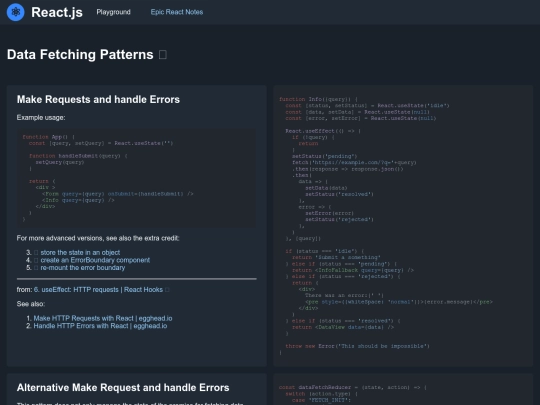Screen dimensions: 540x405
Task: Click the fetch('https://example.com/?q=' code line
Action: (354, 162)
